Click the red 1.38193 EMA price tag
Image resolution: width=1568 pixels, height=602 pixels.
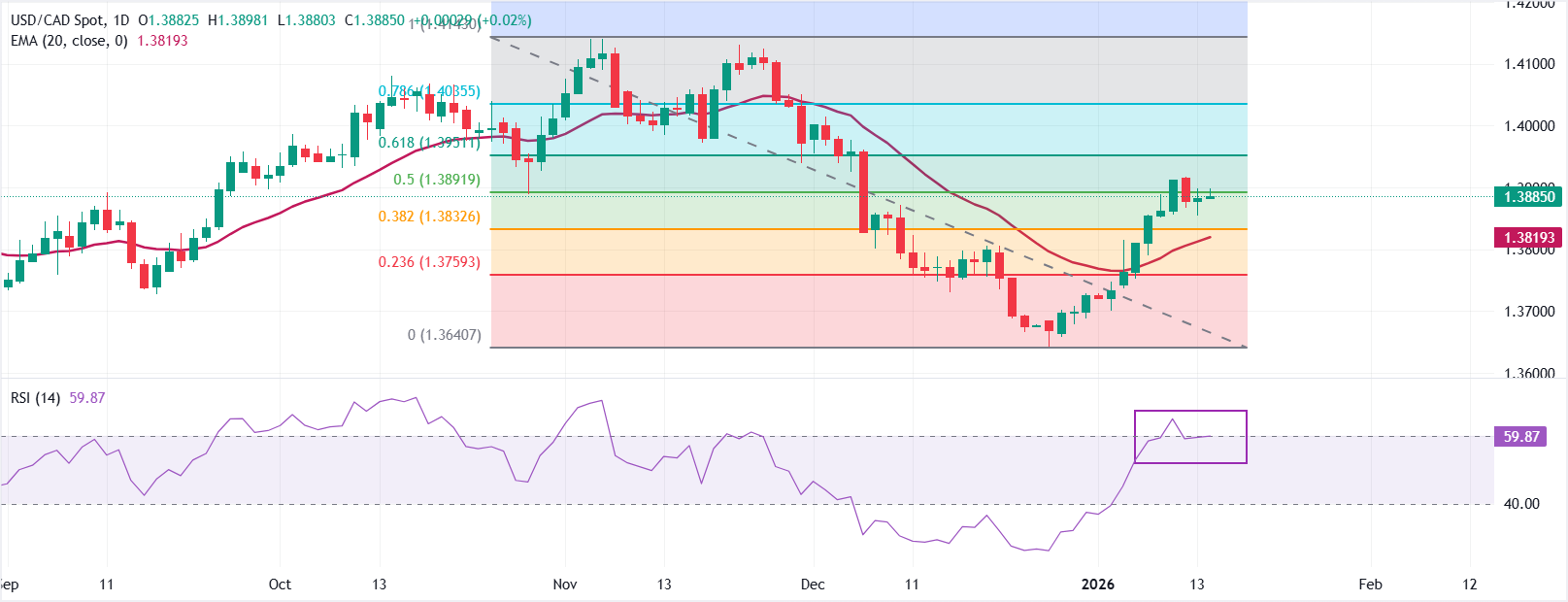coord(1529,237)
